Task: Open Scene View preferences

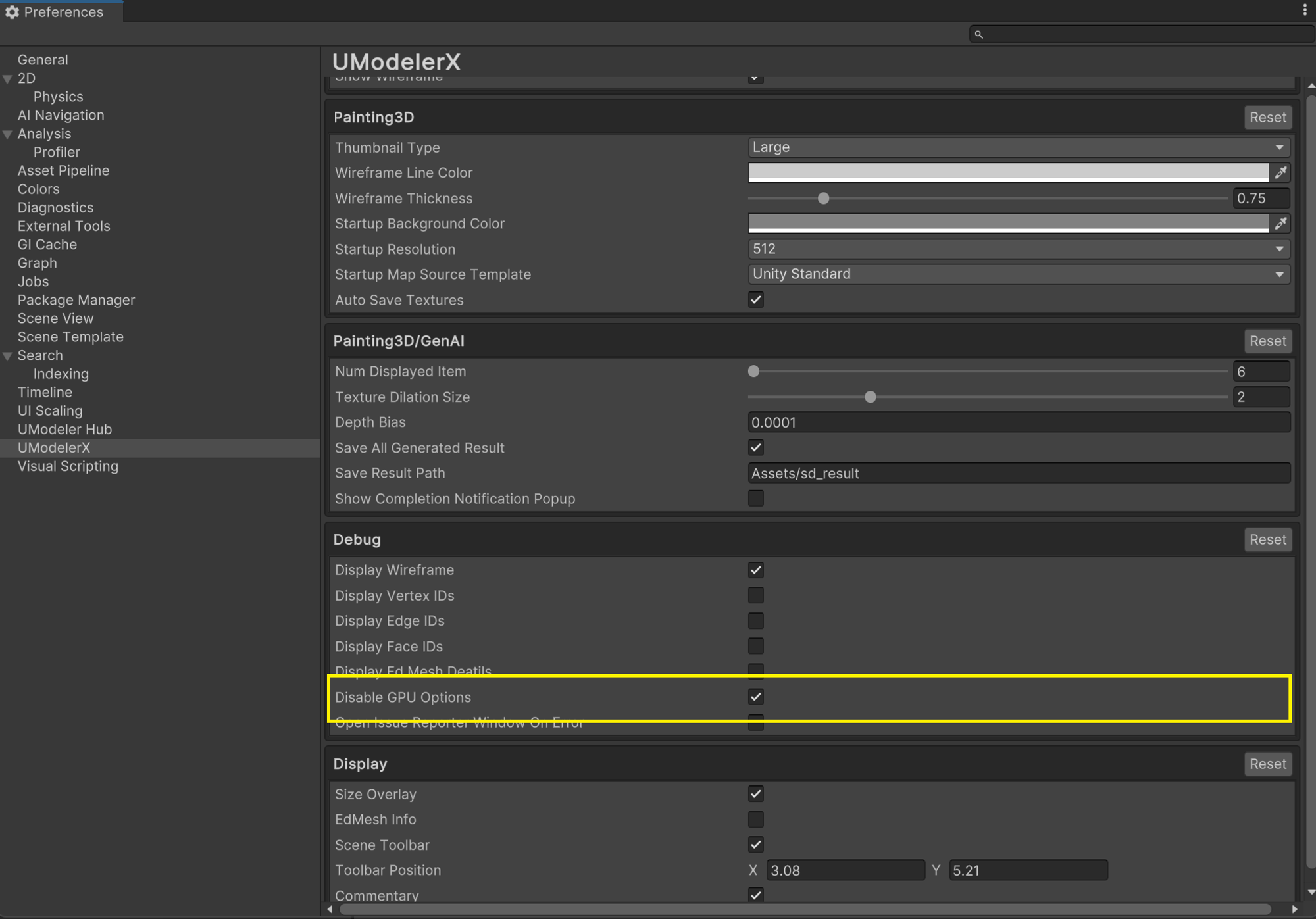Action: pos(55,318)
